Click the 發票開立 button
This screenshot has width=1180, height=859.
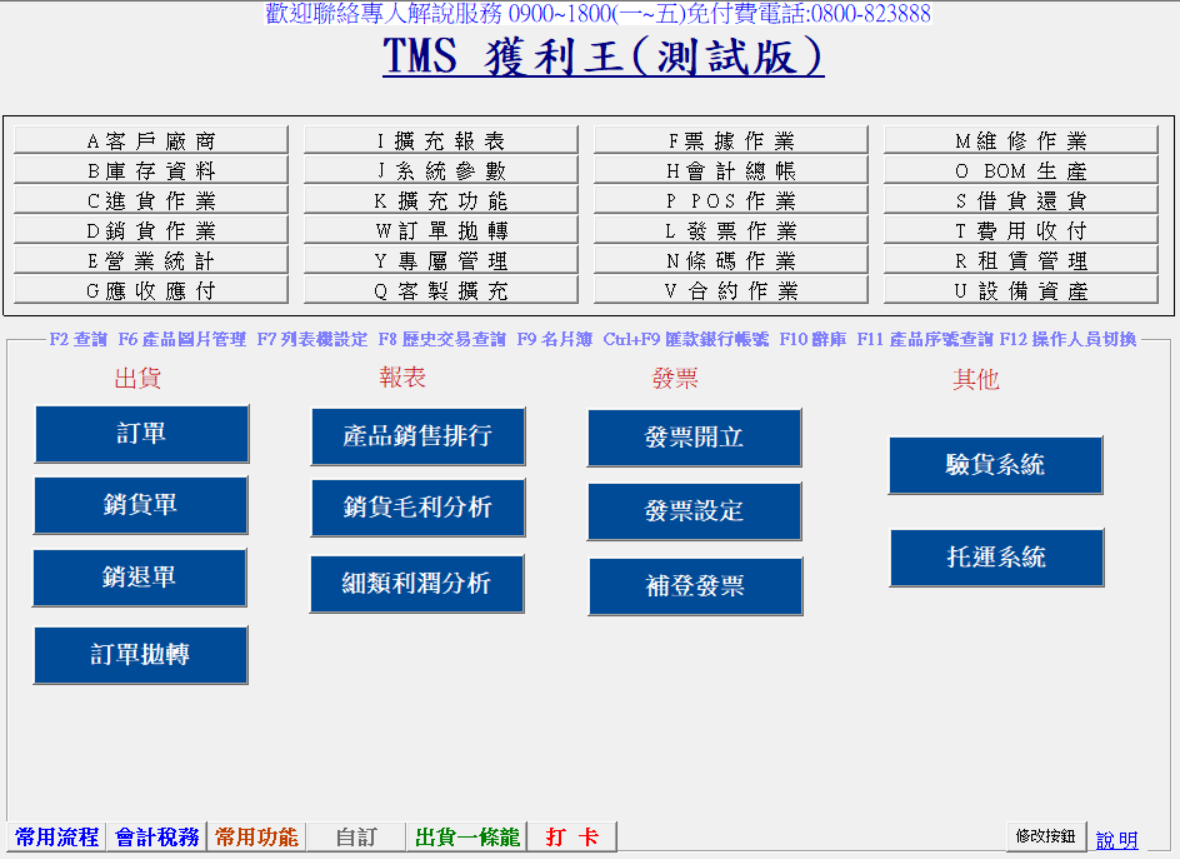click(x=694, y=438)
